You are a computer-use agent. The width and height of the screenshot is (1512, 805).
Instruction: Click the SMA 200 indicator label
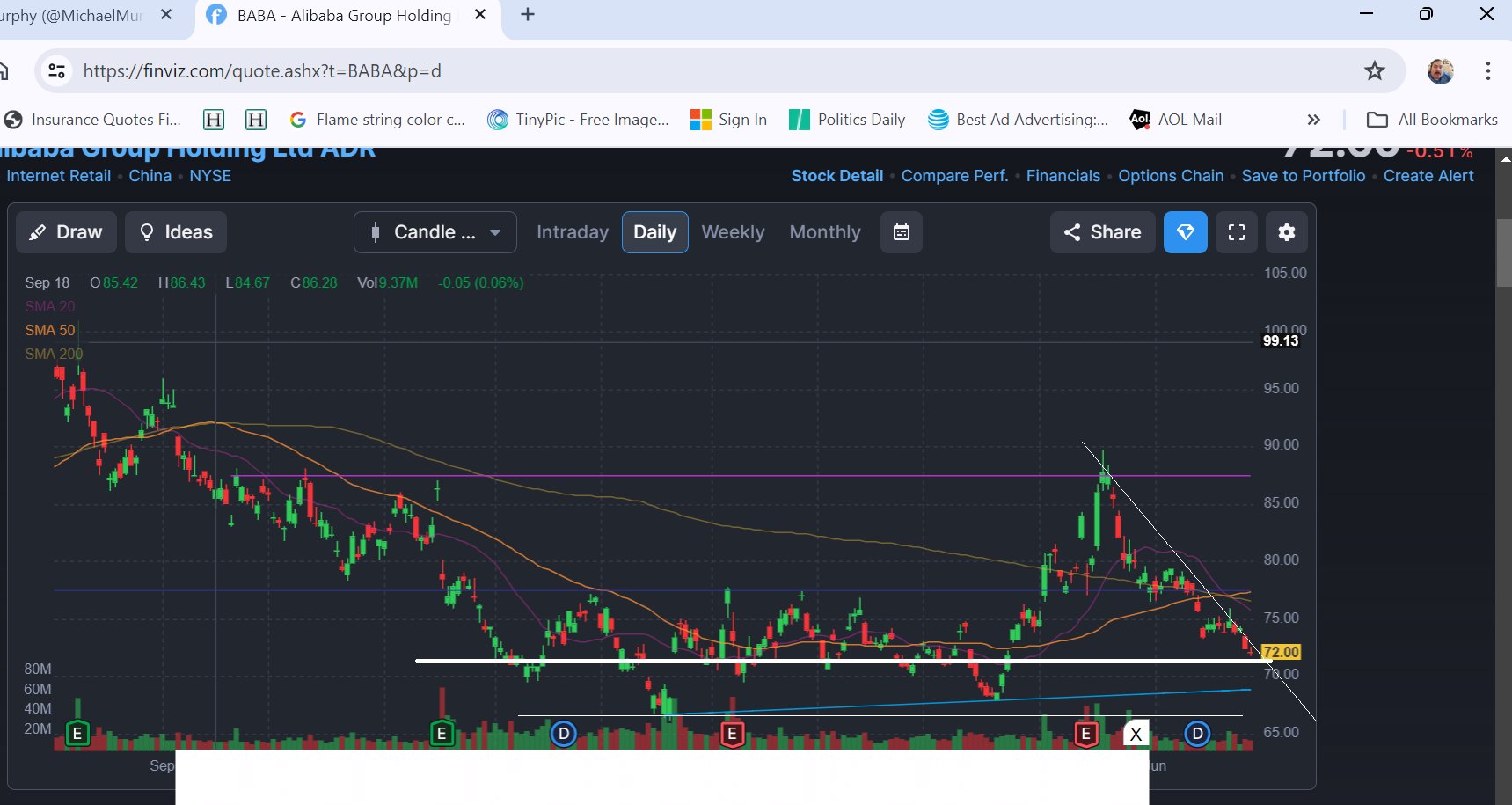[54, 354]
